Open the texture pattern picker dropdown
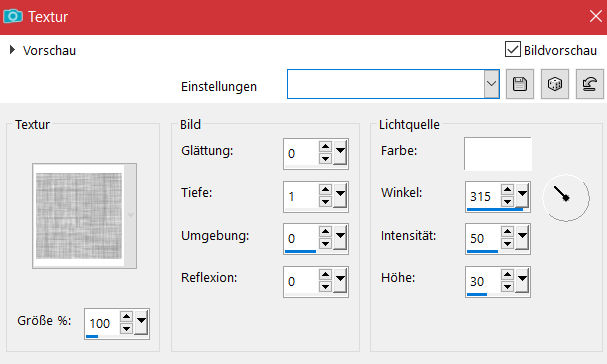The height and width of the screenshot is (364, 607). tap(130, 215)
